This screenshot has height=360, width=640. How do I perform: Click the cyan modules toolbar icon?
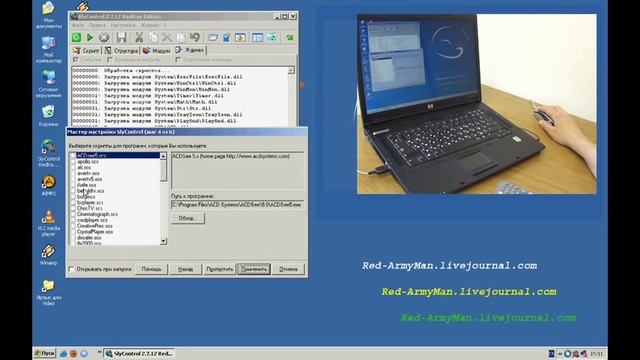(272, 38)
